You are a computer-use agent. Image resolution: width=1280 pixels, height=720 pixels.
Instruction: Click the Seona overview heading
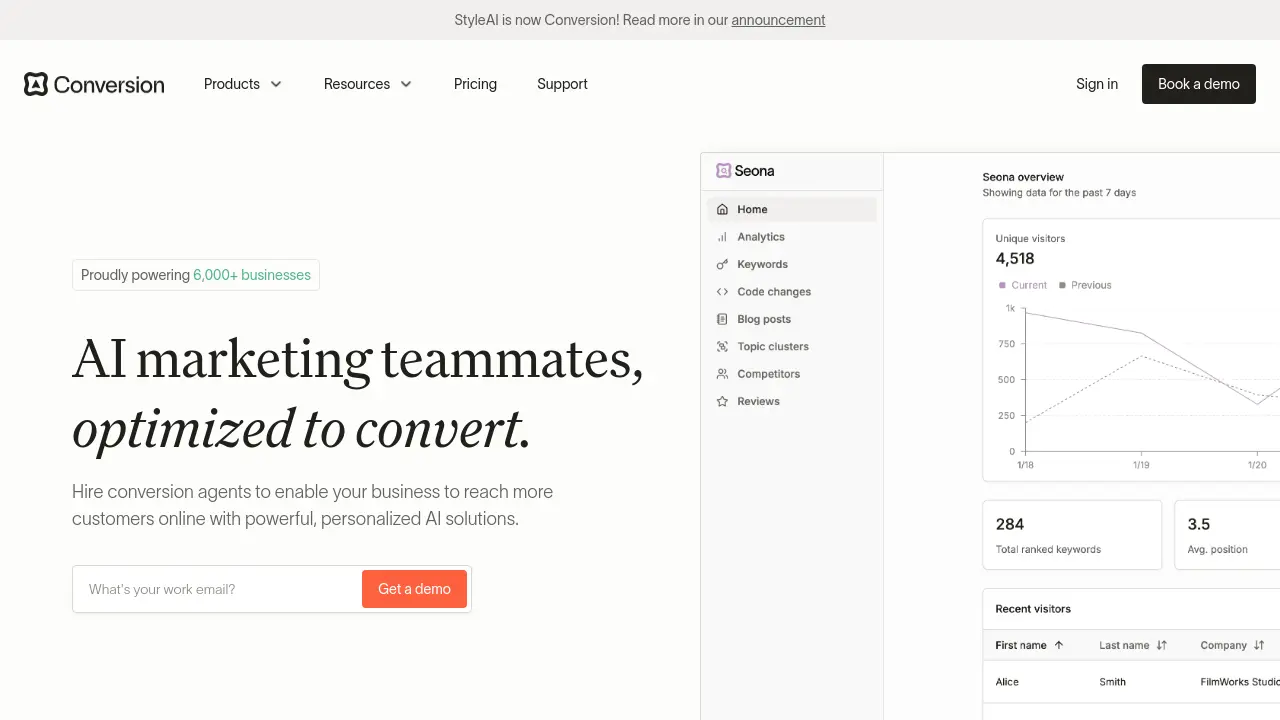(x=1023, y=177)
